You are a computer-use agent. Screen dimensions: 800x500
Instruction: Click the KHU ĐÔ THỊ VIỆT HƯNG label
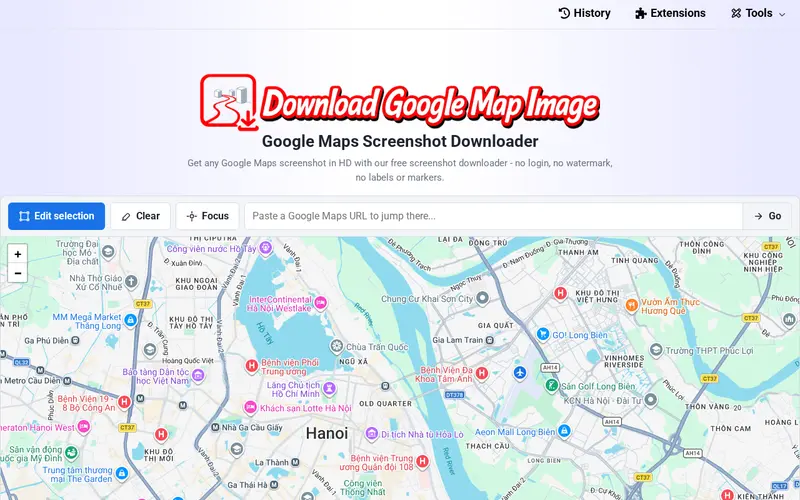coord(597,296)
